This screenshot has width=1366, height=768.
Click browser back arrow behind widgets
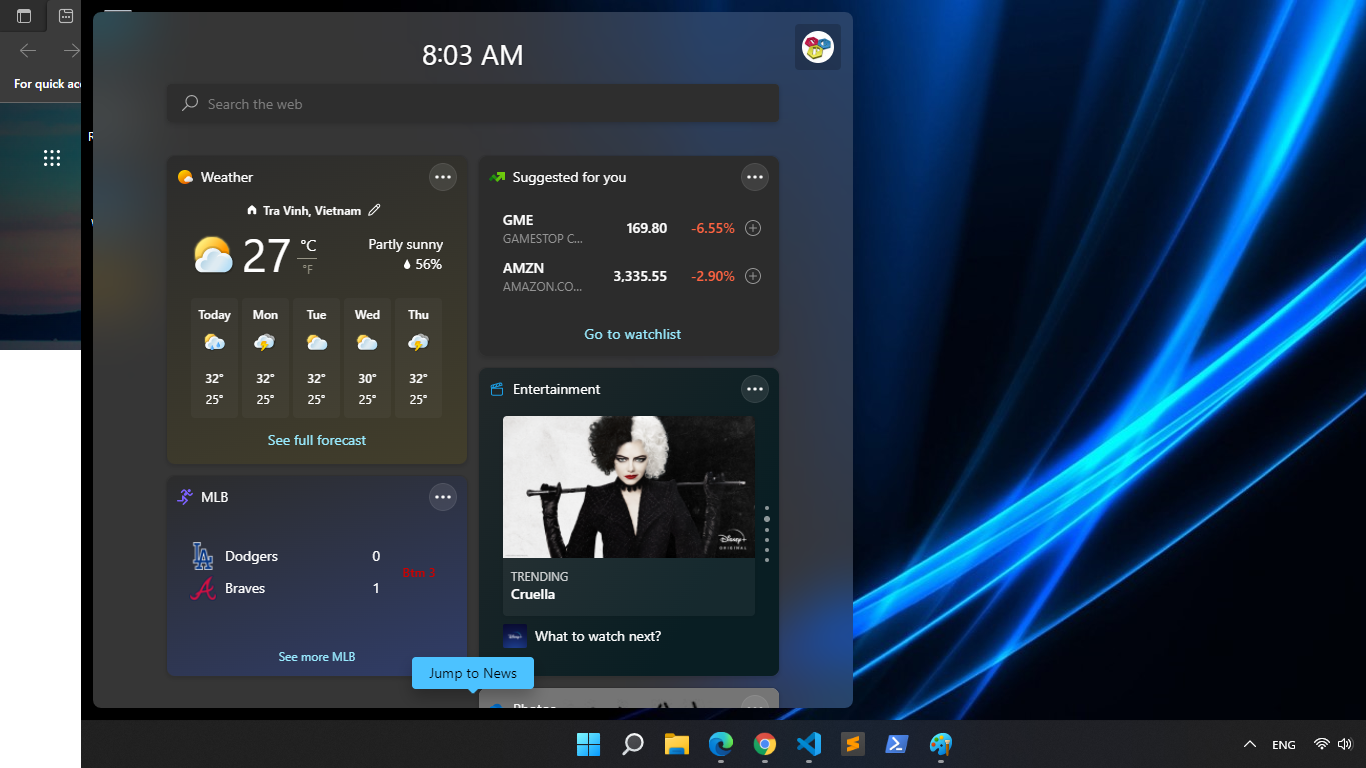(x=28, y=50)
